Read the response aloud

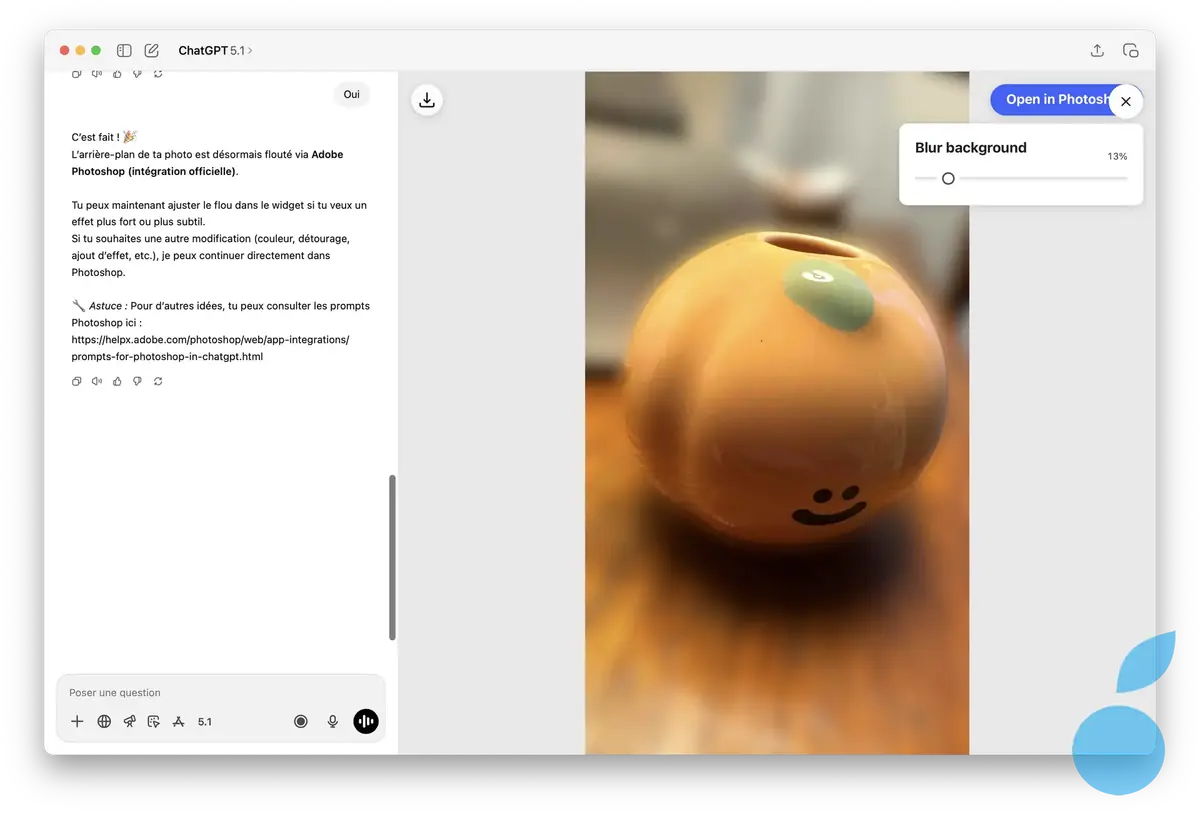96,381
